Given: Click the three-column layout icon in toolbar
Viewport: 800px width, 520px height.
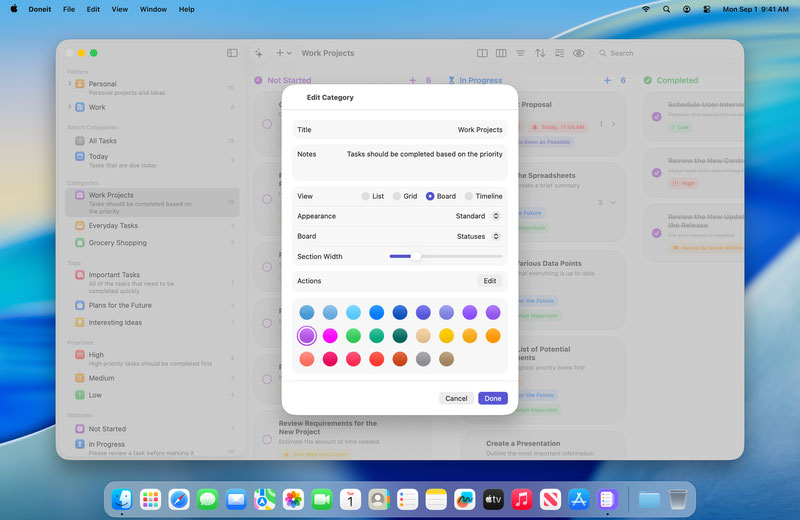Looking at the screenshot, I should [501, 53].
